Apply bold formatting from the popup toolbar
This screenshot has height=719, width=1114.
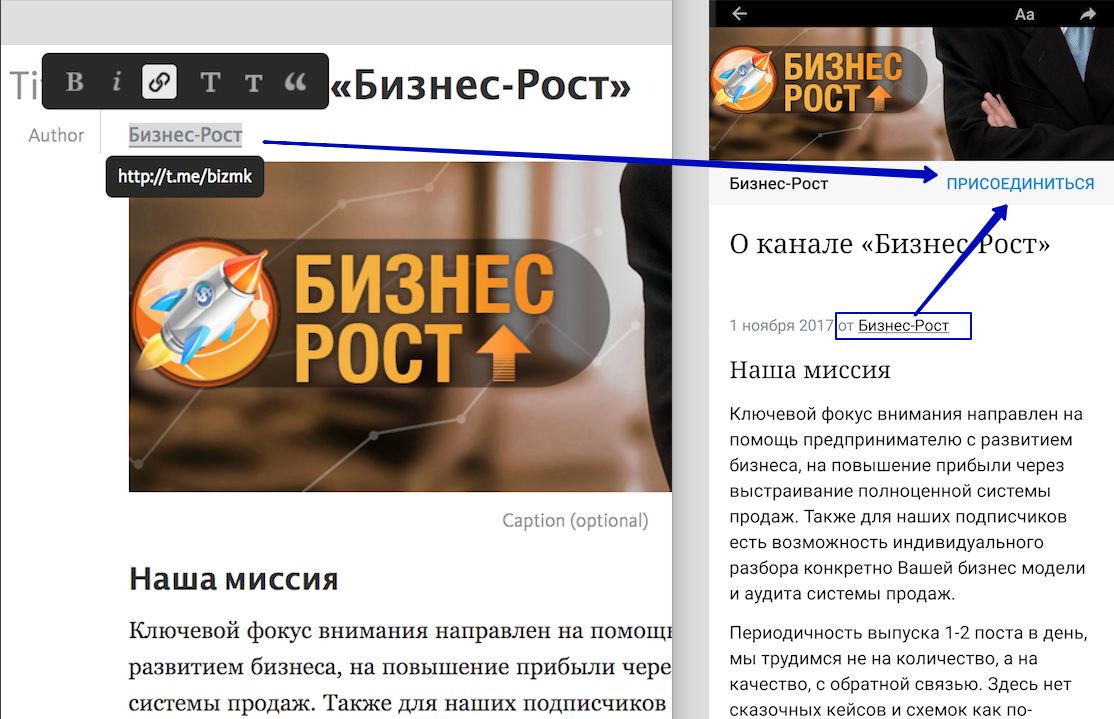75,82
